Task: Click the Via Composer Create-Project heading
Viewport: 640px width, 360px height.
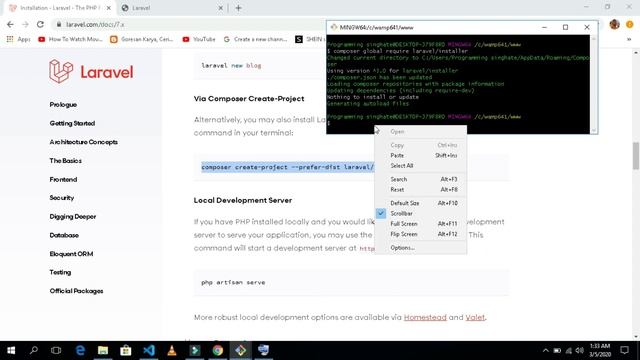Action: [x=249, y=99]
